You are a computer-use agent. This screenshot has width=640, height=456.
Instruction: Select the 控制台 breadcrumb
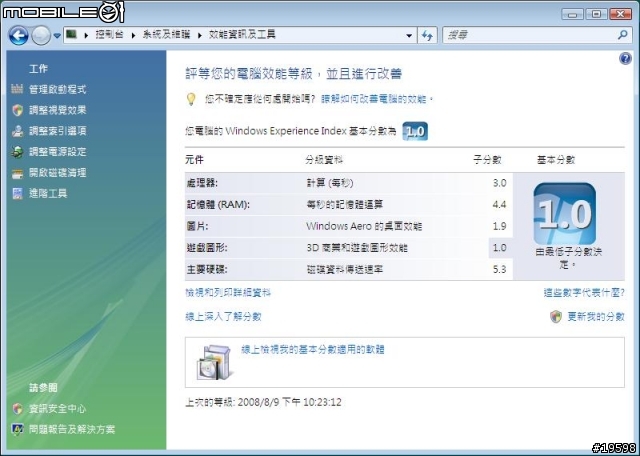(109, 35)
